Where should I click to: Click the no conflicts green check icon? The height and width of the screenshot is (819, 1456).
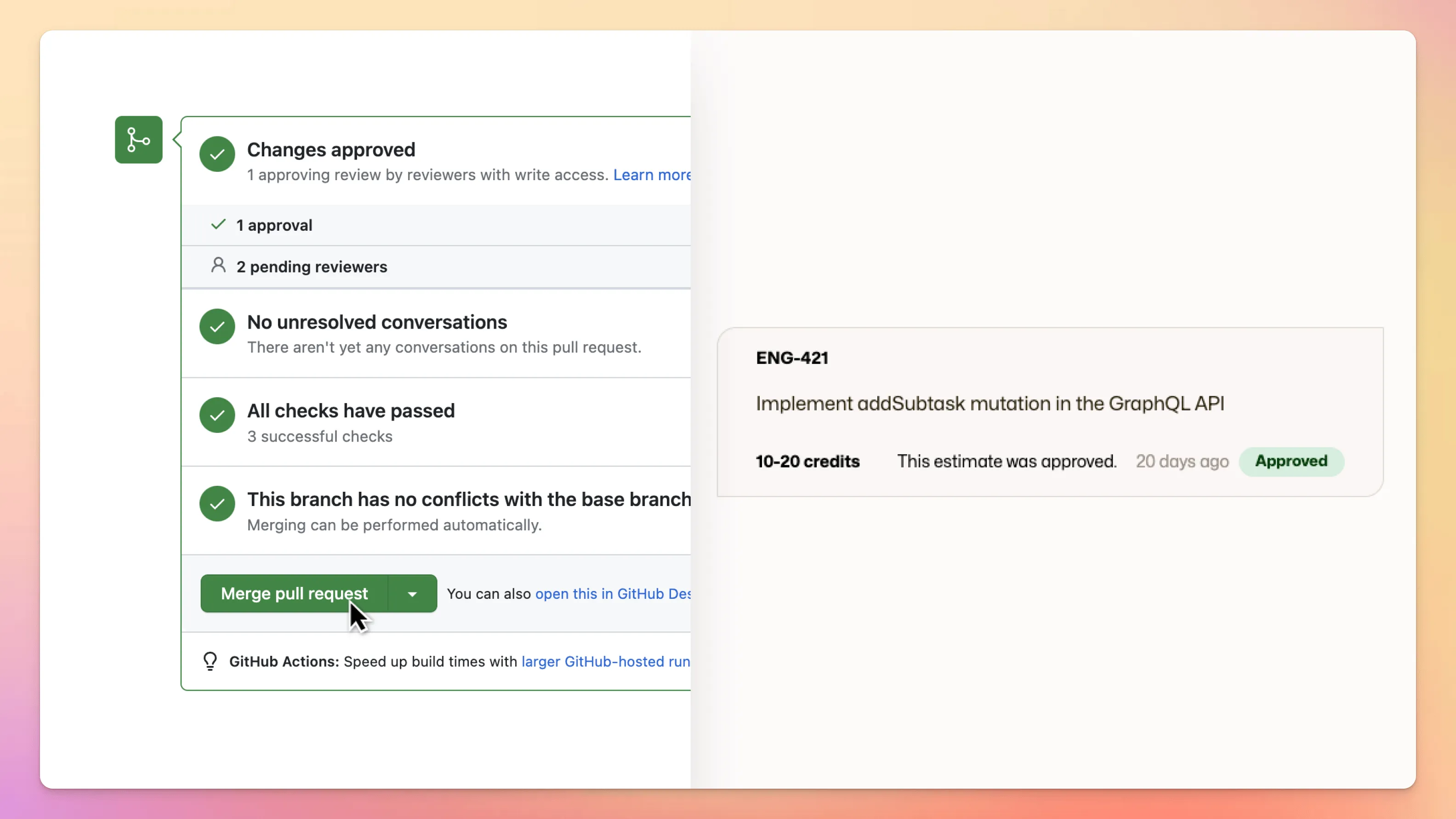[217, 504]
